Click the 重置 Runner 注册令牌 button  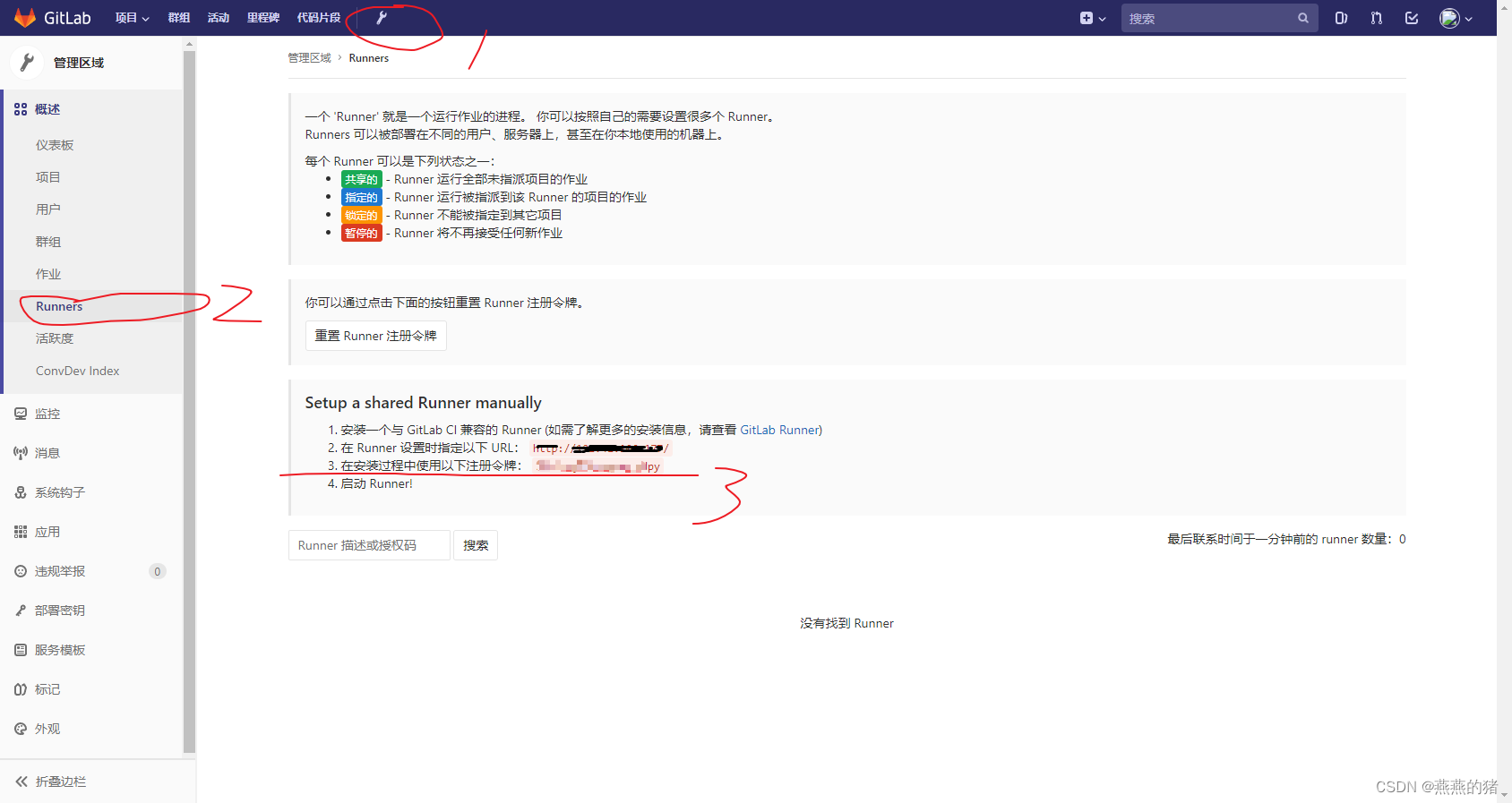(376, 336)
